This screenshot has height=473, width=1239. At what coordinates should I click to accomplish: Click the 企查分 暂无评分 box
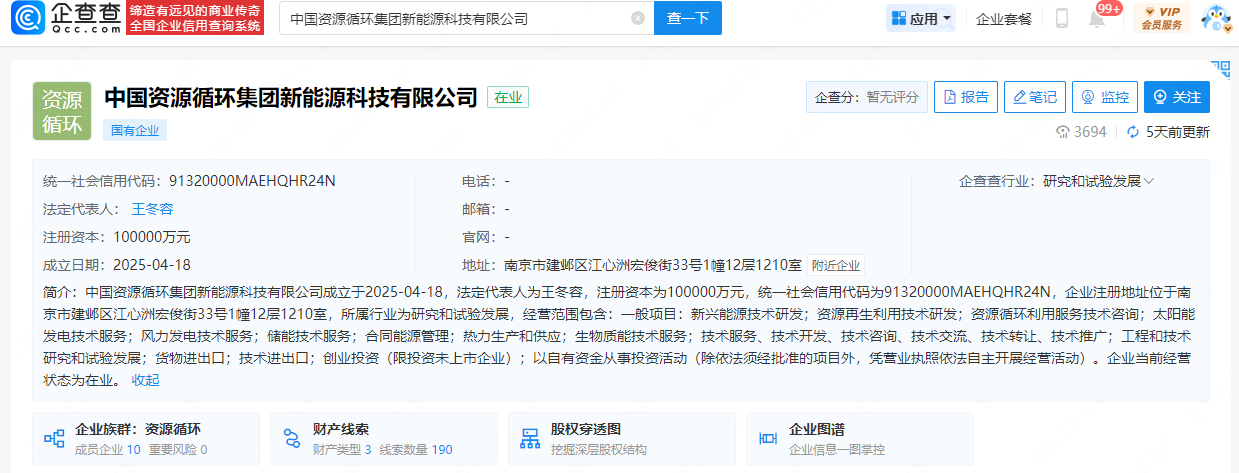click(x=866, y=97)
